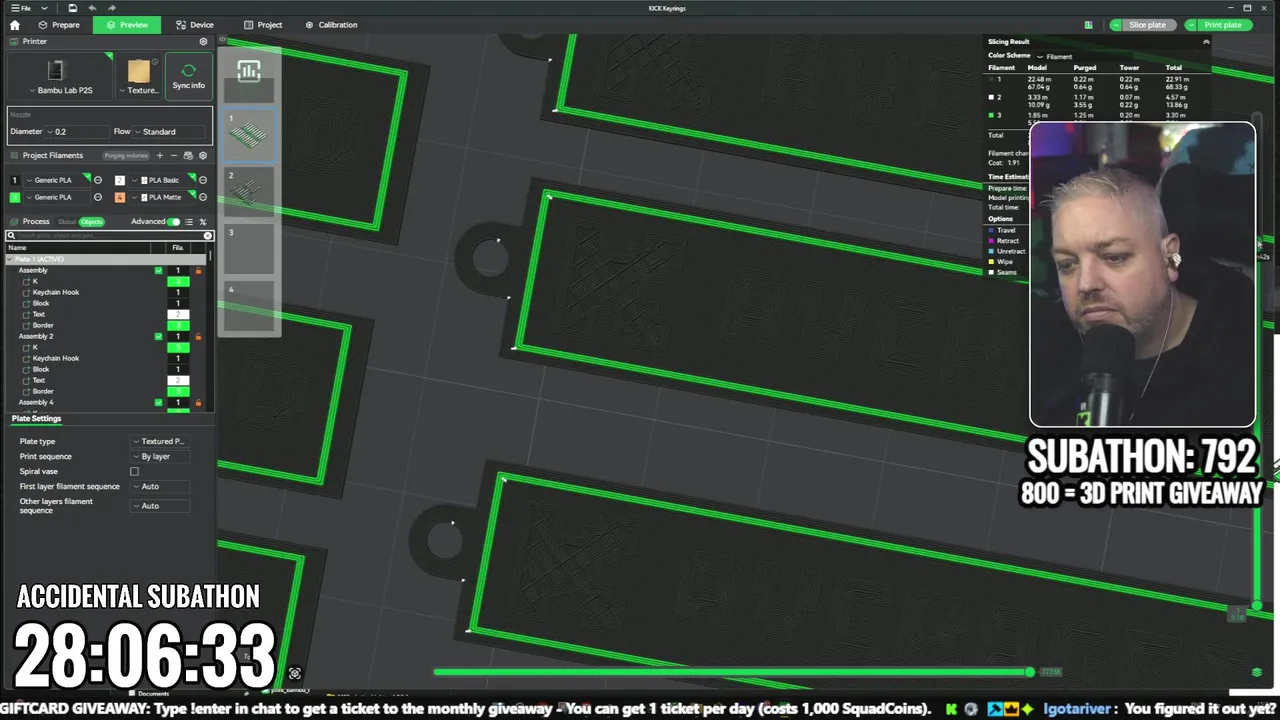This screenshot has height=720, width=1280.
Task: Select Keychain Hook under Assembly
Action: [x=56, y=292]
